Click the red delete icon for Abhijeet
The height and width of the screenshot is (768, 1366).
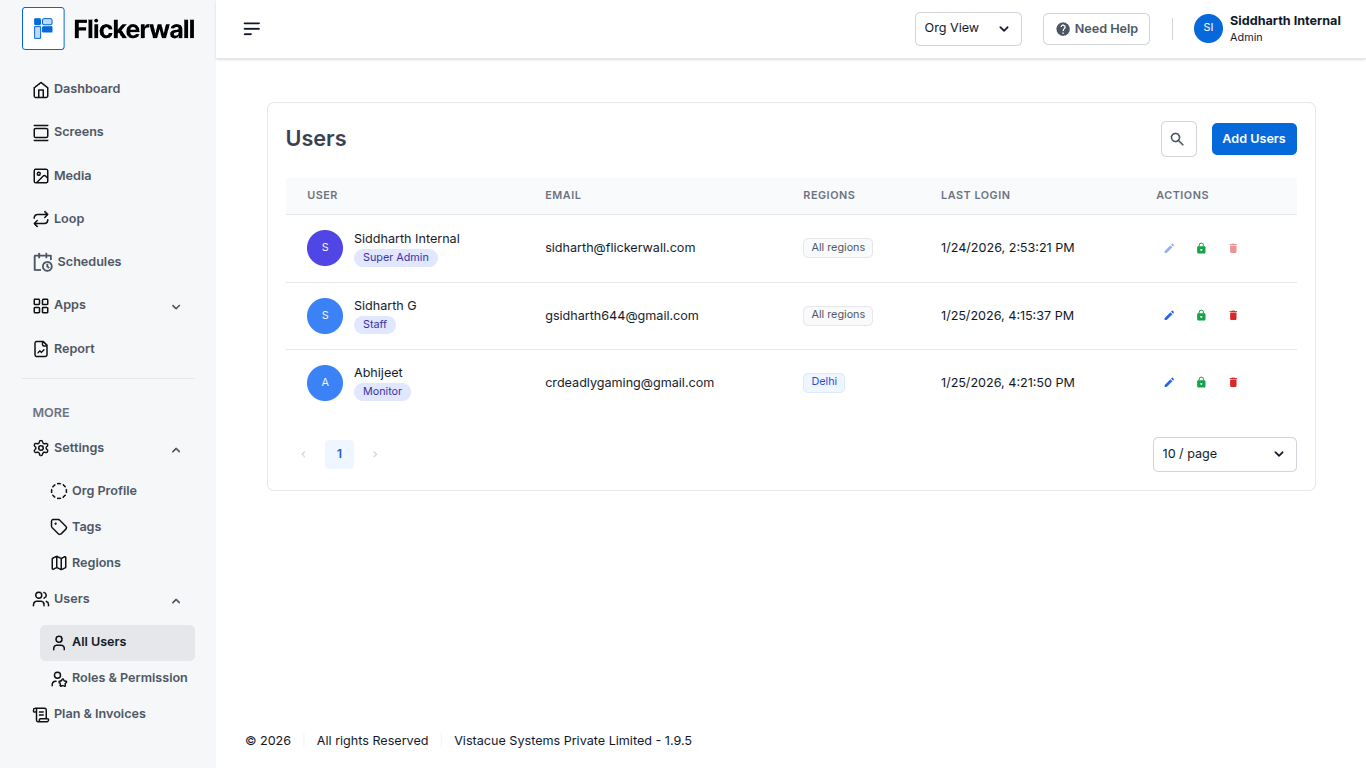click(1233, 382)
